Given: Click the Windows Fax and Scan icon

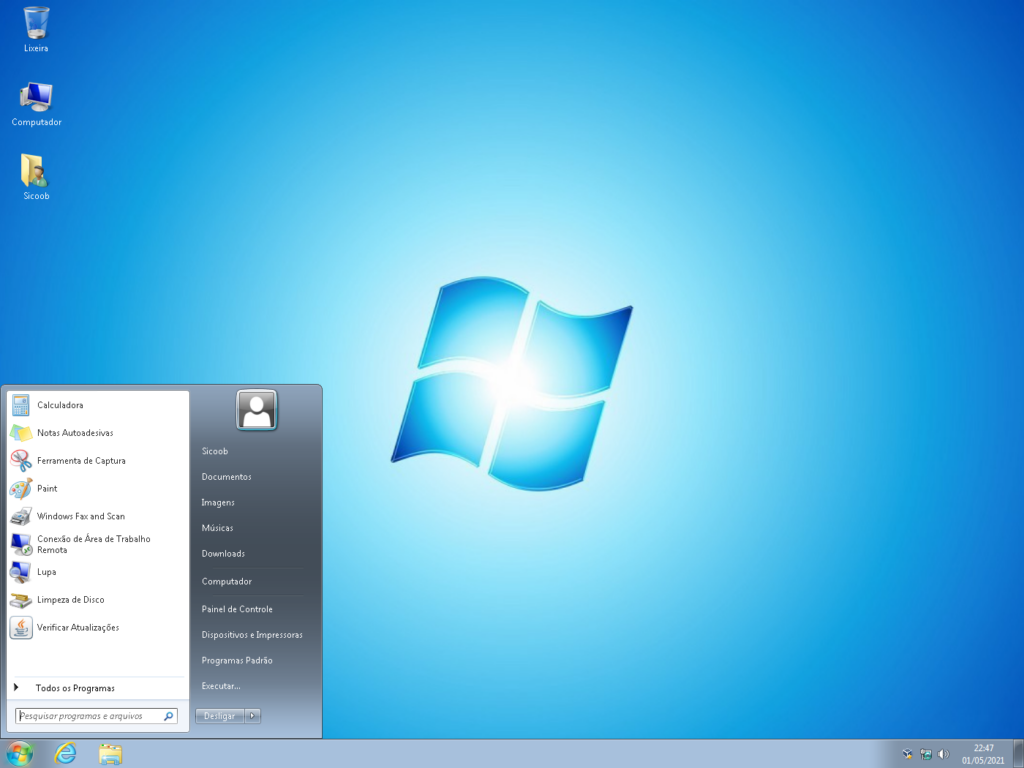Looking at the screenshot, I should pyautogui.click(x=21, y=516).
